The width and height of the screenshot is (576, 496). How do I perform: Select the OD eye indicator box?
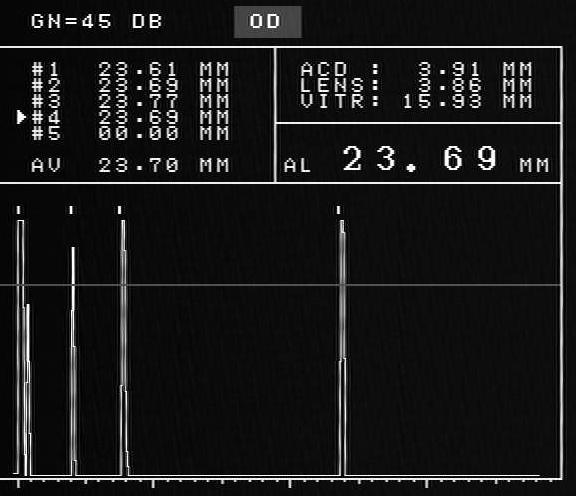pos(268,22)
